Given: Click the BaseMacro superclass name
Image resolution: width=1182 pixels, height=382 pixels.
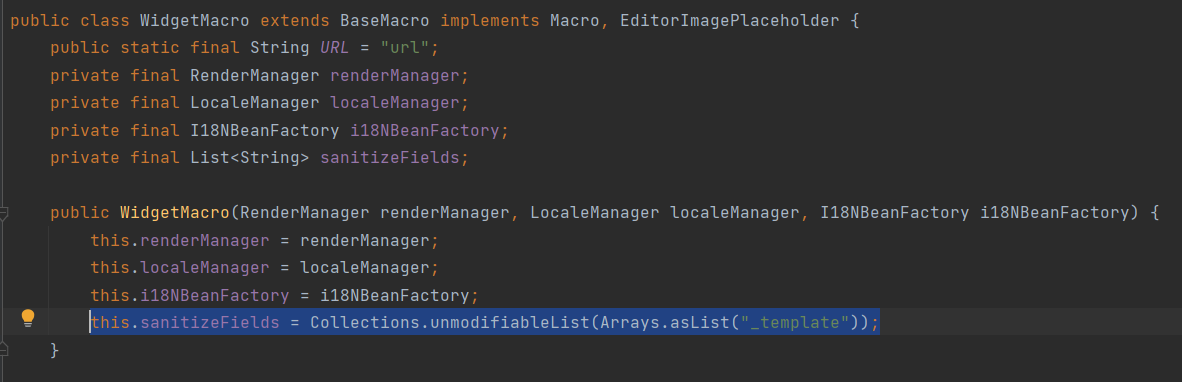Looking at the screenshot, I should 385,21.
